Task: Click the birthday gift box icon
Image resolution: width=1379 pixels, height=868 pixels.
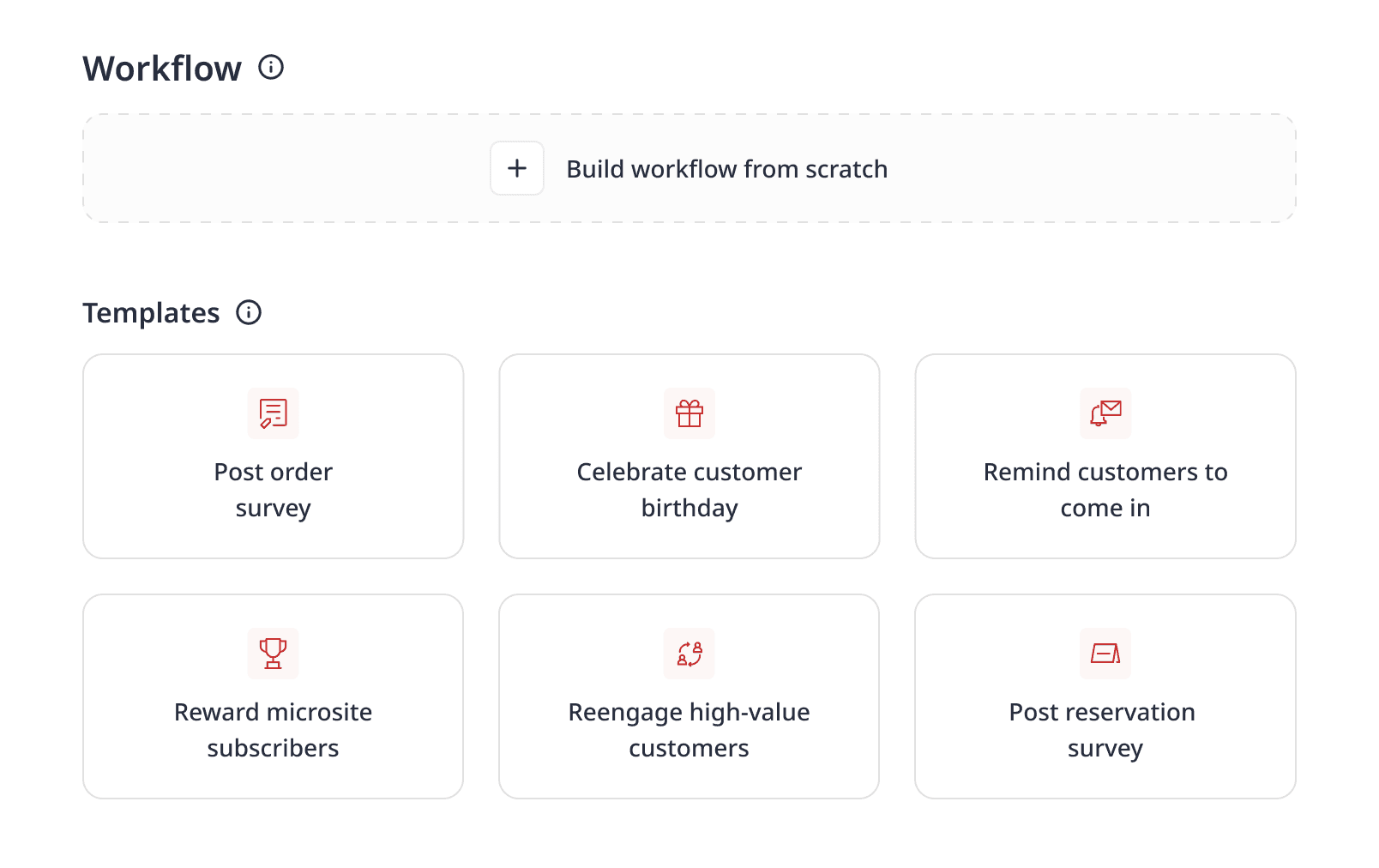Action: pyautogui.click(x=689, y=413)
